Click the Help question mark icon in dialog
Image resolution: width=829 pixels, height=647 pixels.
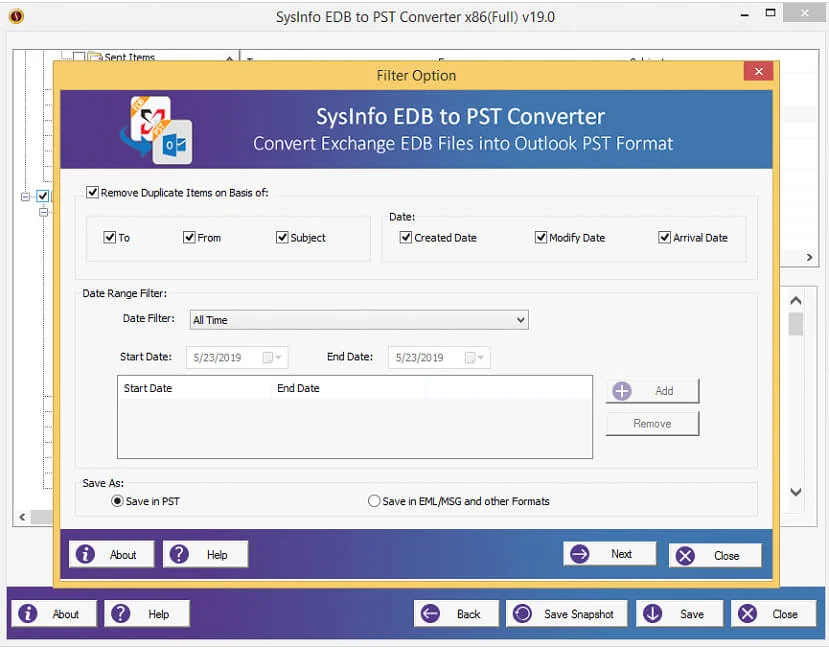(178, 554)
